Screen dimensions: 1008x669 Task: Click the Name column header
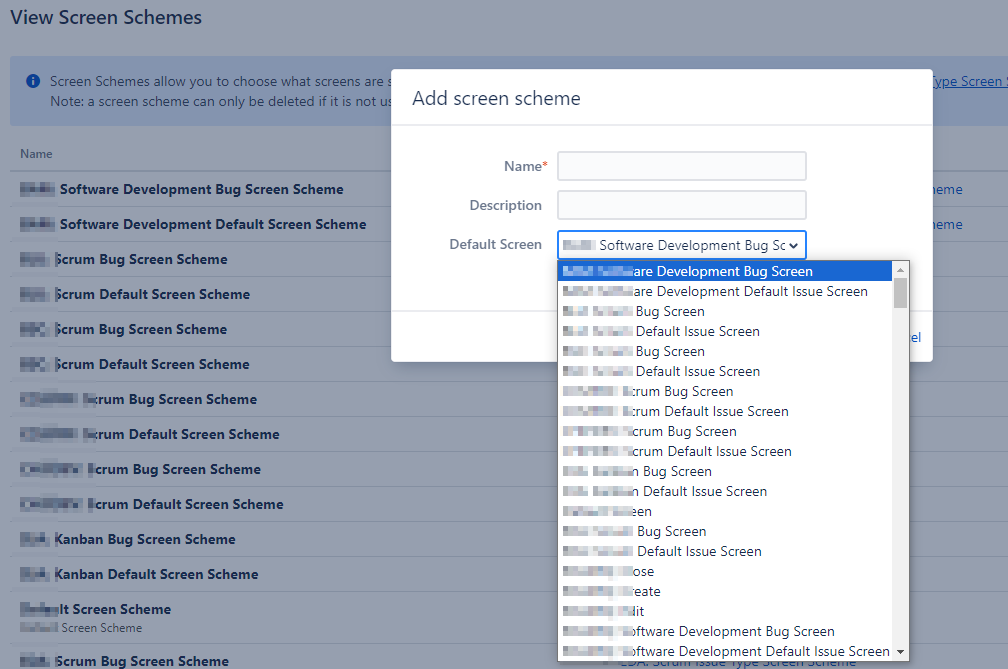coord(36,154)
